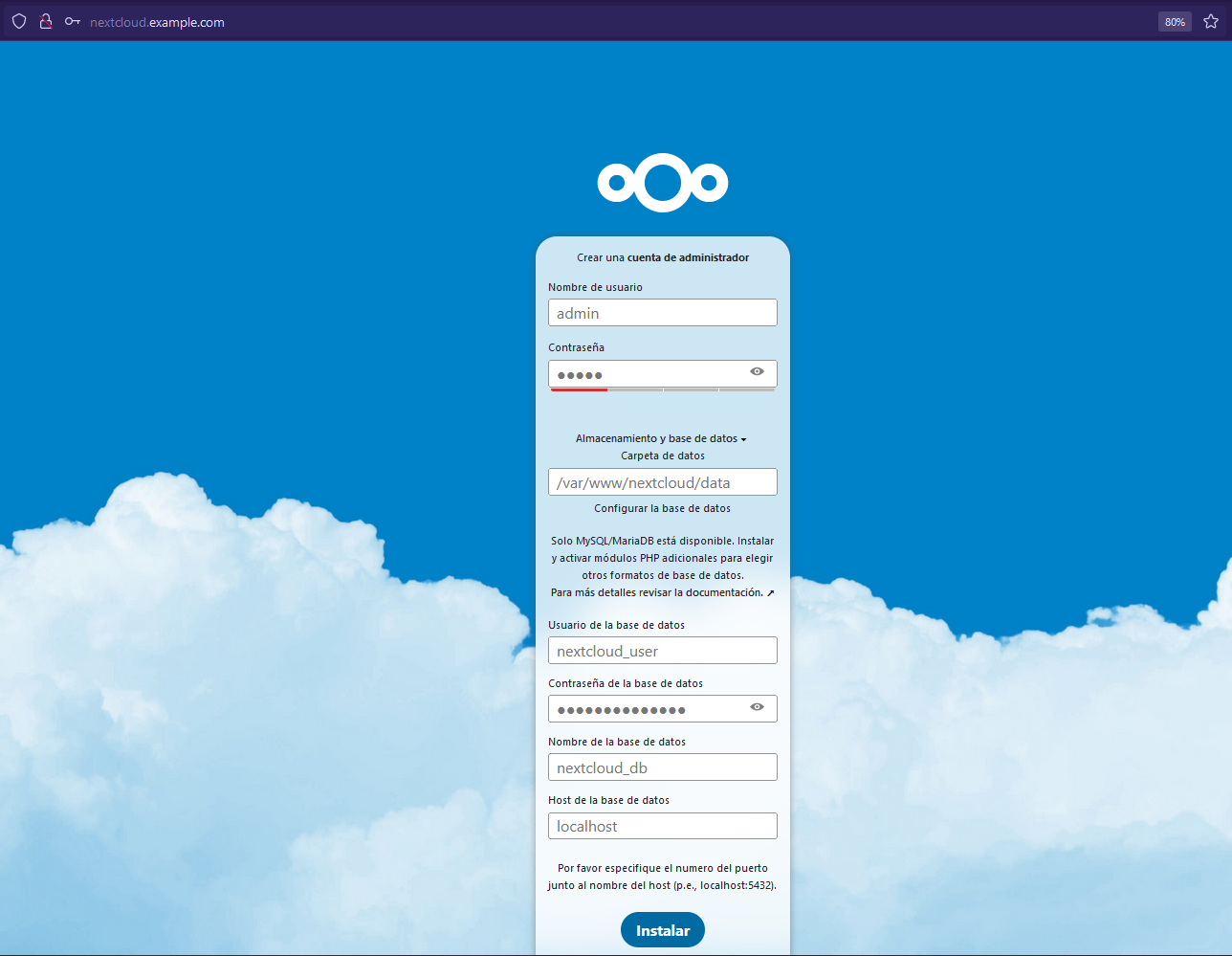1232x956 pixels.
Task: Click 'Configurar la base de datos' text
Action: click(662, 508)
